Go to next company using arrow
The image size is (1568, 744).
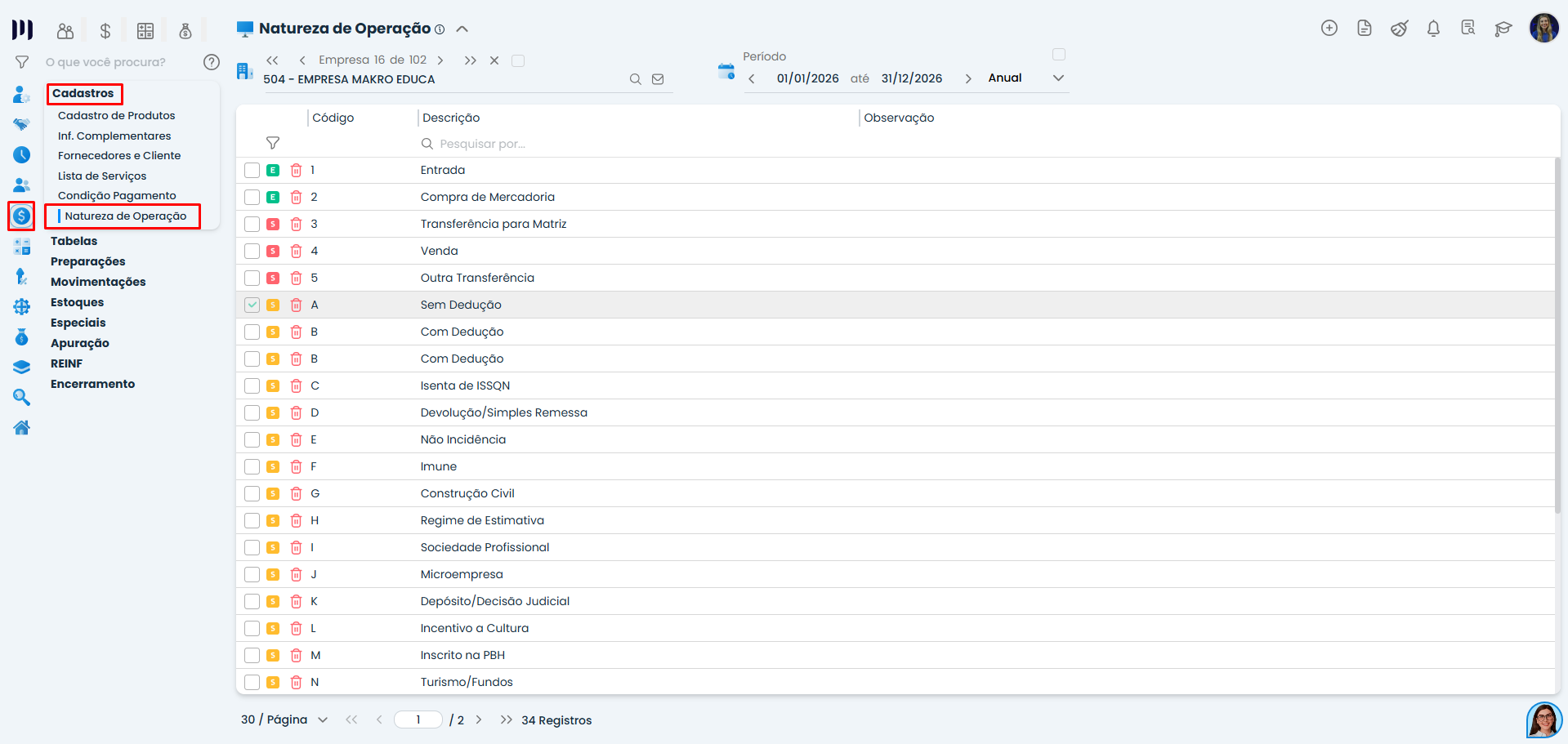[440, 60]
